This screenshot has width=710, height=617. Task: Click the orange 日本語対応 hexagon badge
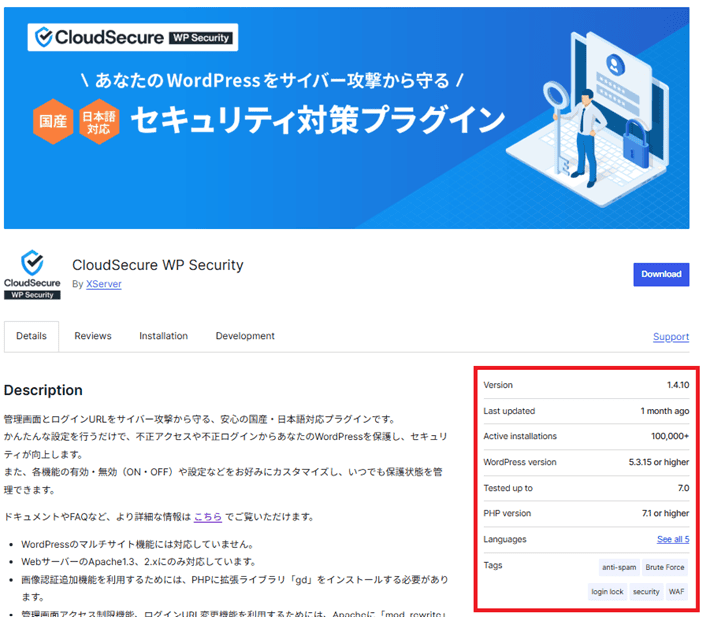tap(99, 121)
